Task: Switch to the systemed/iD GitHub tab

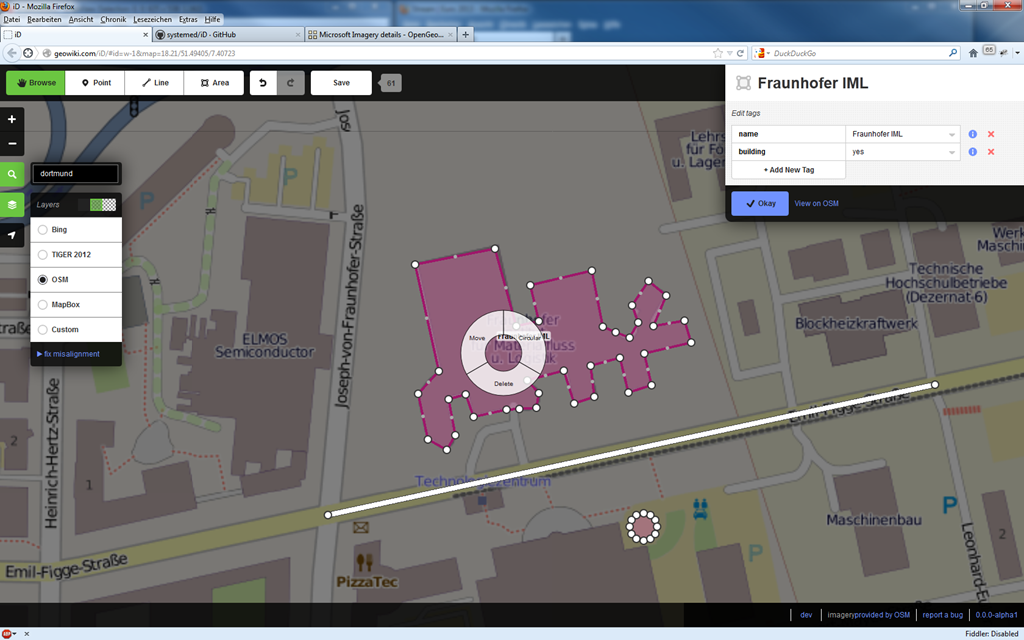Action: pyautogui.click(x=228, y=35)
